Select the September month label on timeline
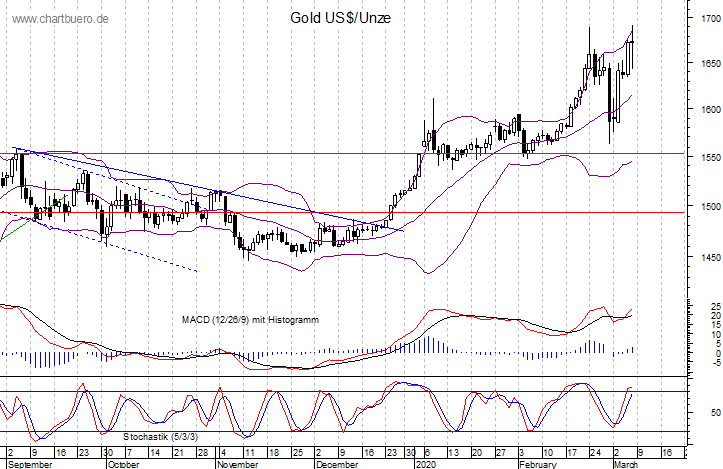This screenshot has height=469, width=723. 29,463
